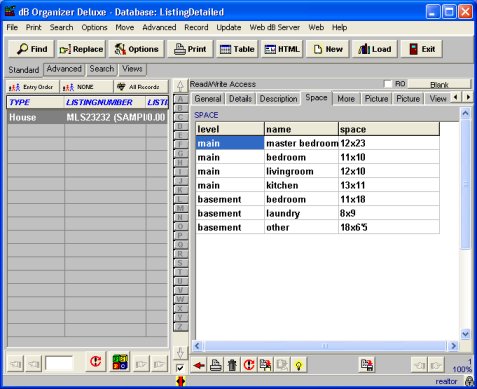Click the Exit toolbar button
The height and width of the screenshot is (389, 477).
pos(422,49)
